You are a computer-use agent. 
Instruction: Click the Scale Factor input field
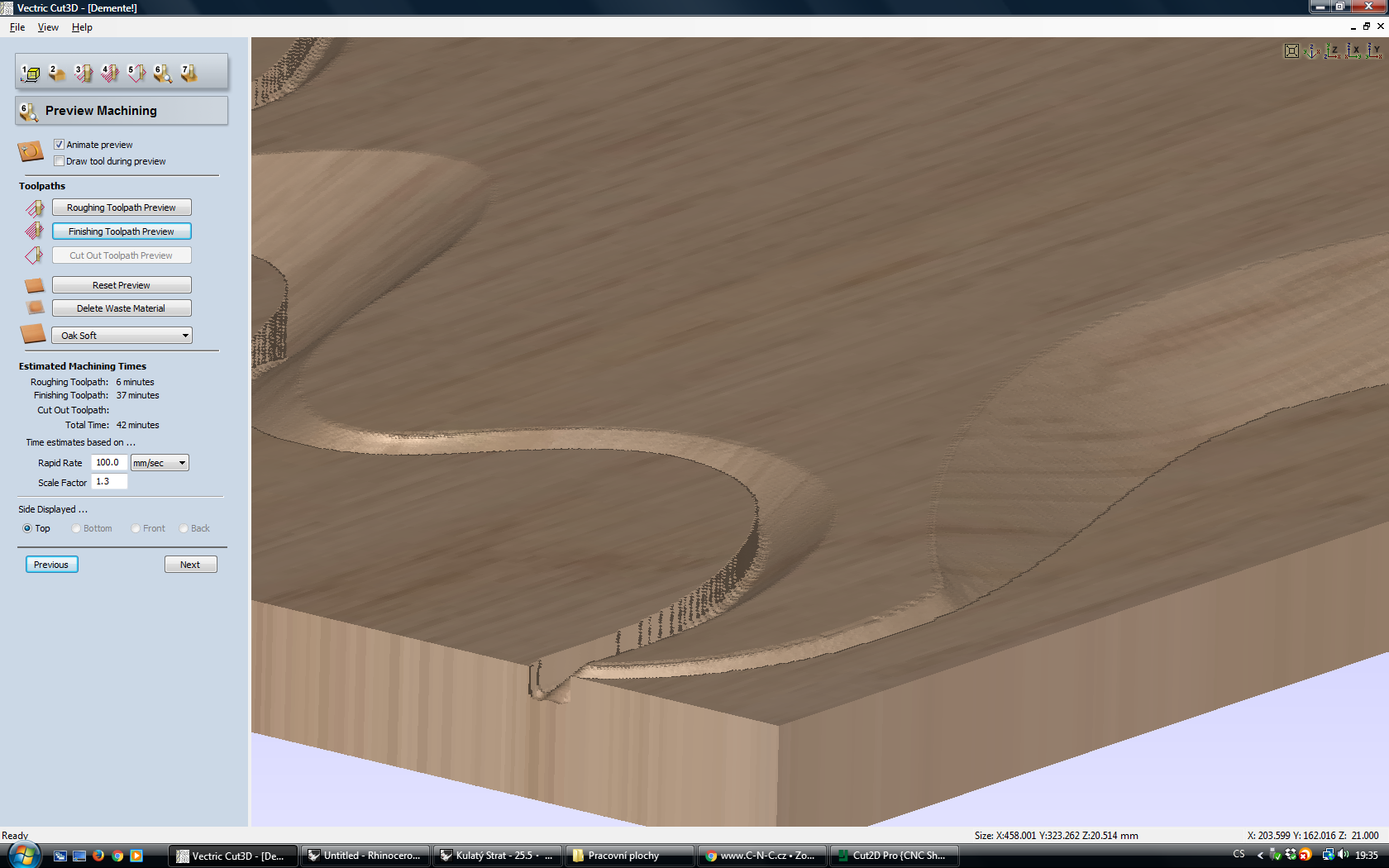109,482
